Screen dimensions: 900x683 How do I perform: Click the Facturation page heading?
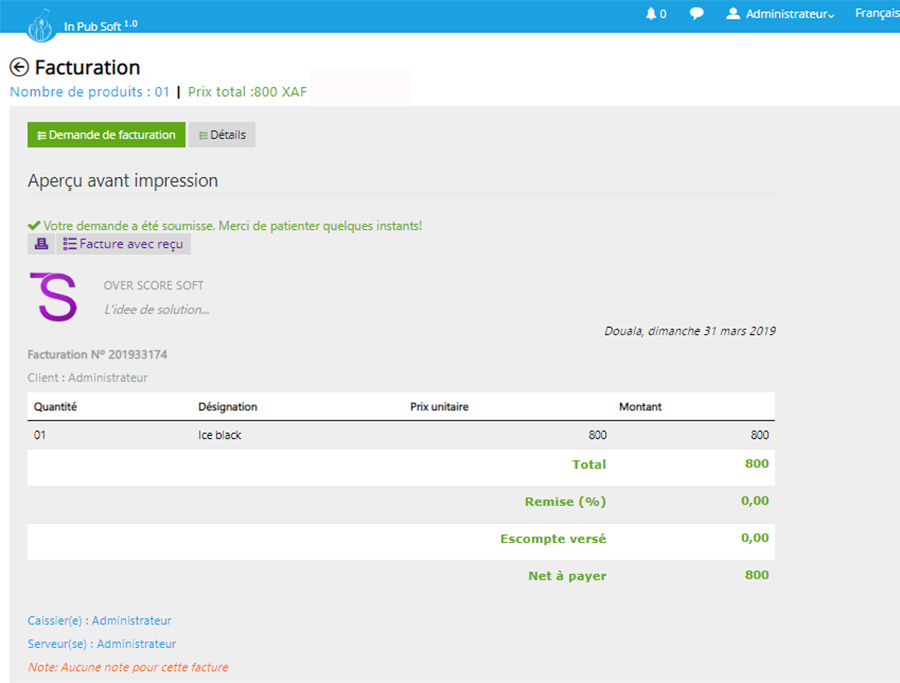(87, 67)
